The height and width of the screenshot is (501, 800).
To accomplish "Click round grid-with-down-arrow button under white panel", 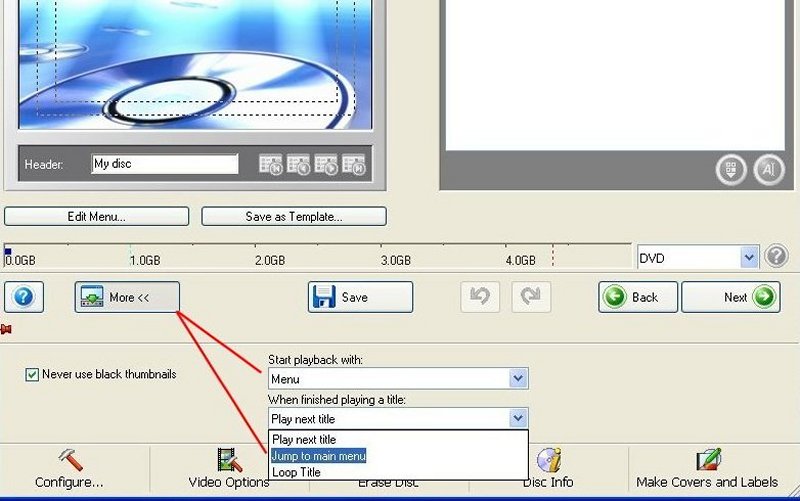I will tap(731, 169).
